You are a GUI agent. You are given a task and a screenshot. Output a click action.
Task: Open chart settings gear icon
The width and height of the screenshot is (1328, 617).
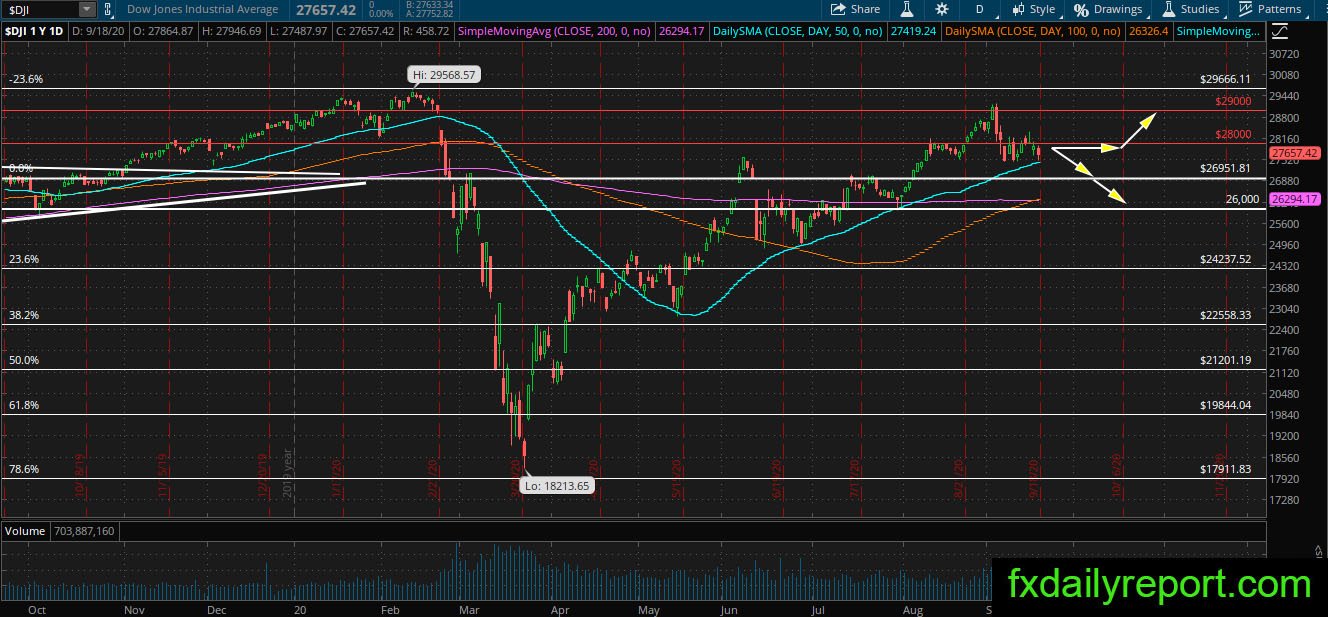(942, 9)
